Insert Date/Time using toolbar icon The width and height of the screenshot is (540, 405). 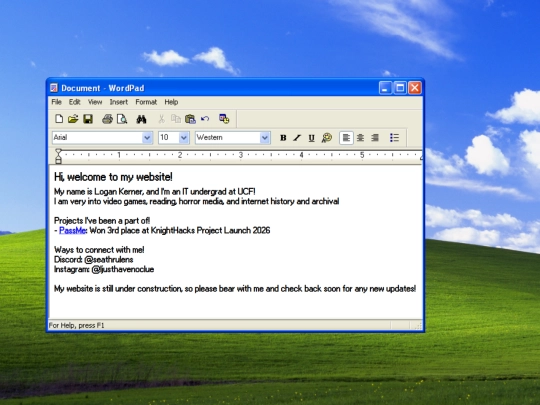224,119
